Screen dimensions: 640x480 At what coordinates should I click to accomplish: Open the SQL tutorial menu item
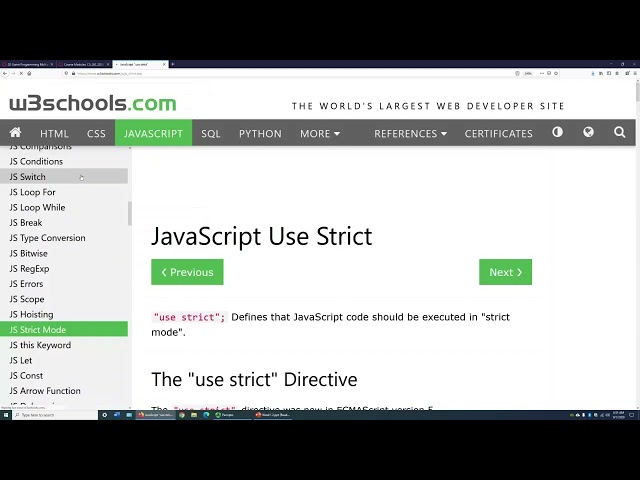point(211,133)
